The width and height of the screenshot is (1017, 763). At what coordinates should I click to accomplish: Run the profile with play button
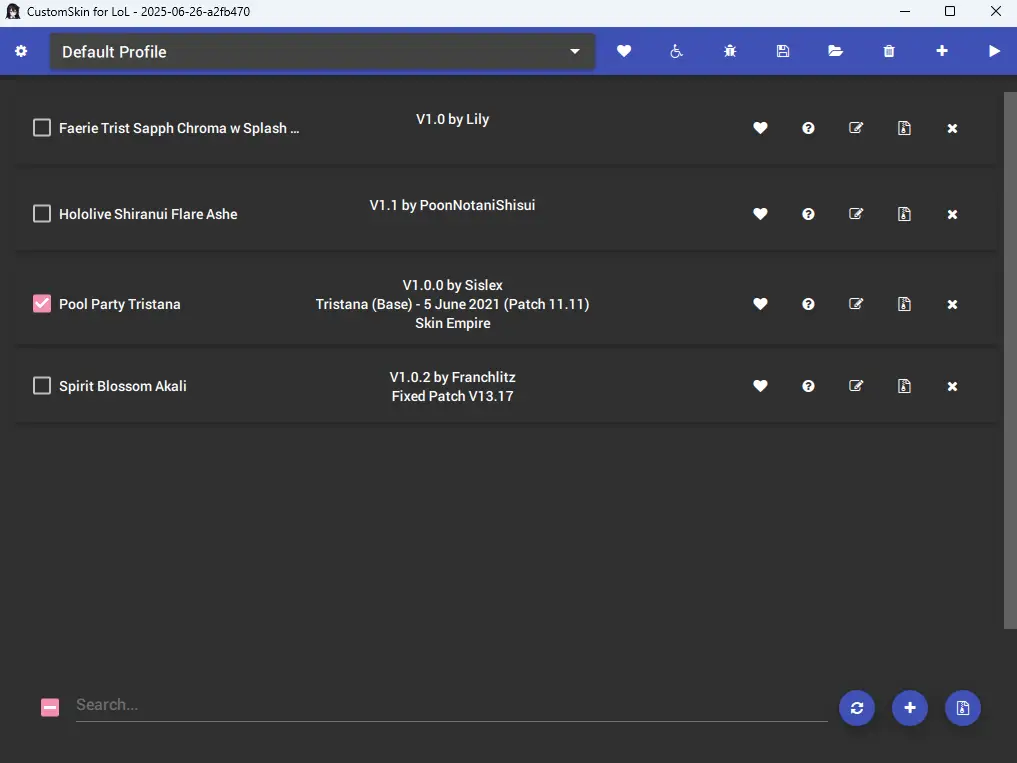pyautogui.click(x=994, y=51)
